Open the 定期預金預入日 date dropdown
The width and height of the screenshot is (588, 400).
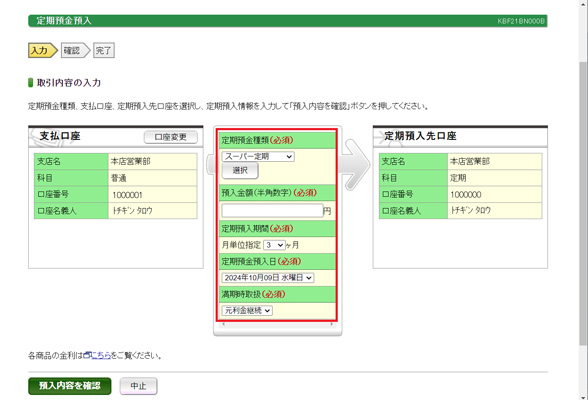point(268,278)
